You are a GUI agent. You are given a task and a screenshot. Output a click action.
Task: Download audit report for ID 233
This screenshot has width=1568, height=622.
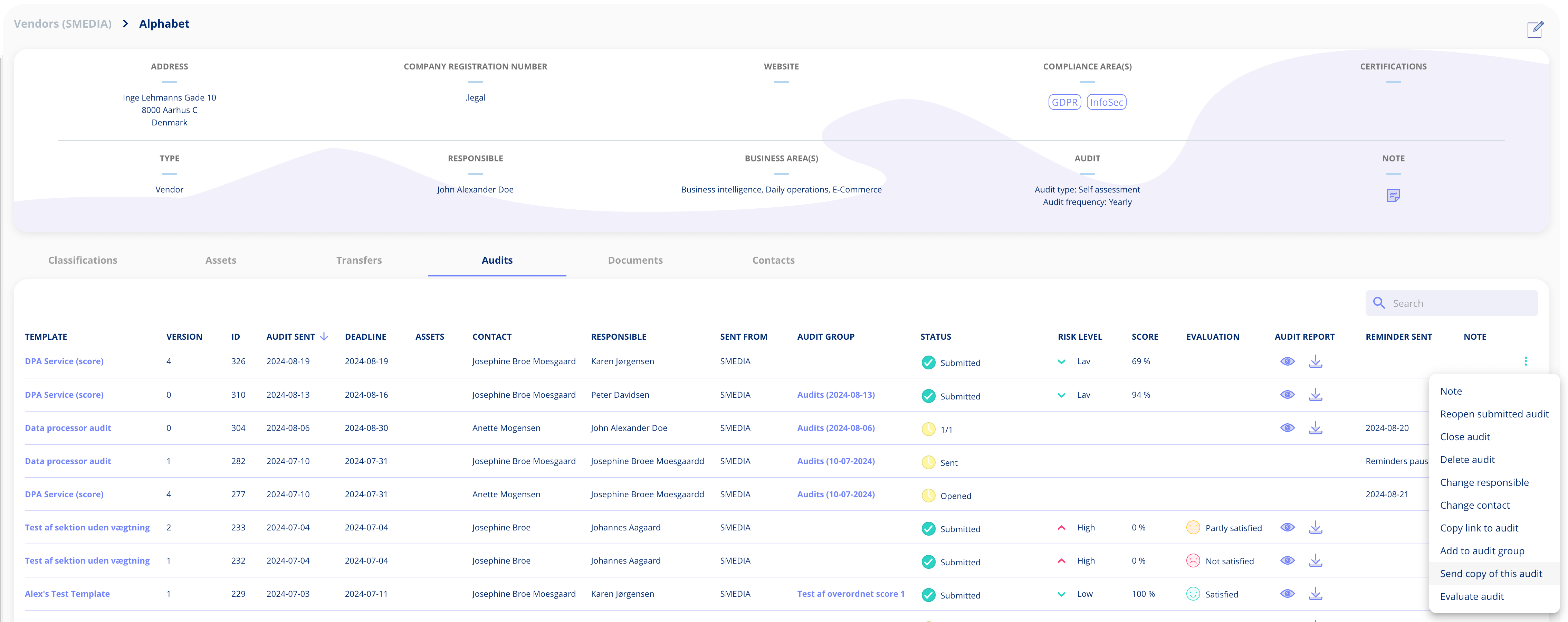click(x=1316, y=528)
